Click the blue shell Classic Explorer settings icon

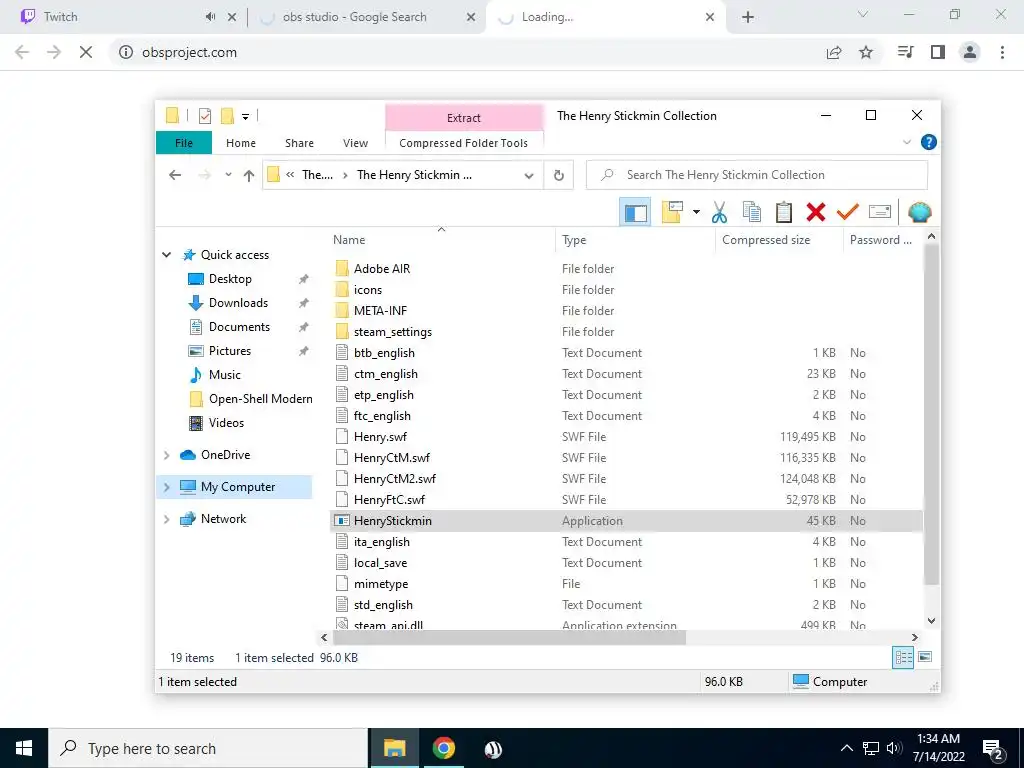tap(920, 212)
